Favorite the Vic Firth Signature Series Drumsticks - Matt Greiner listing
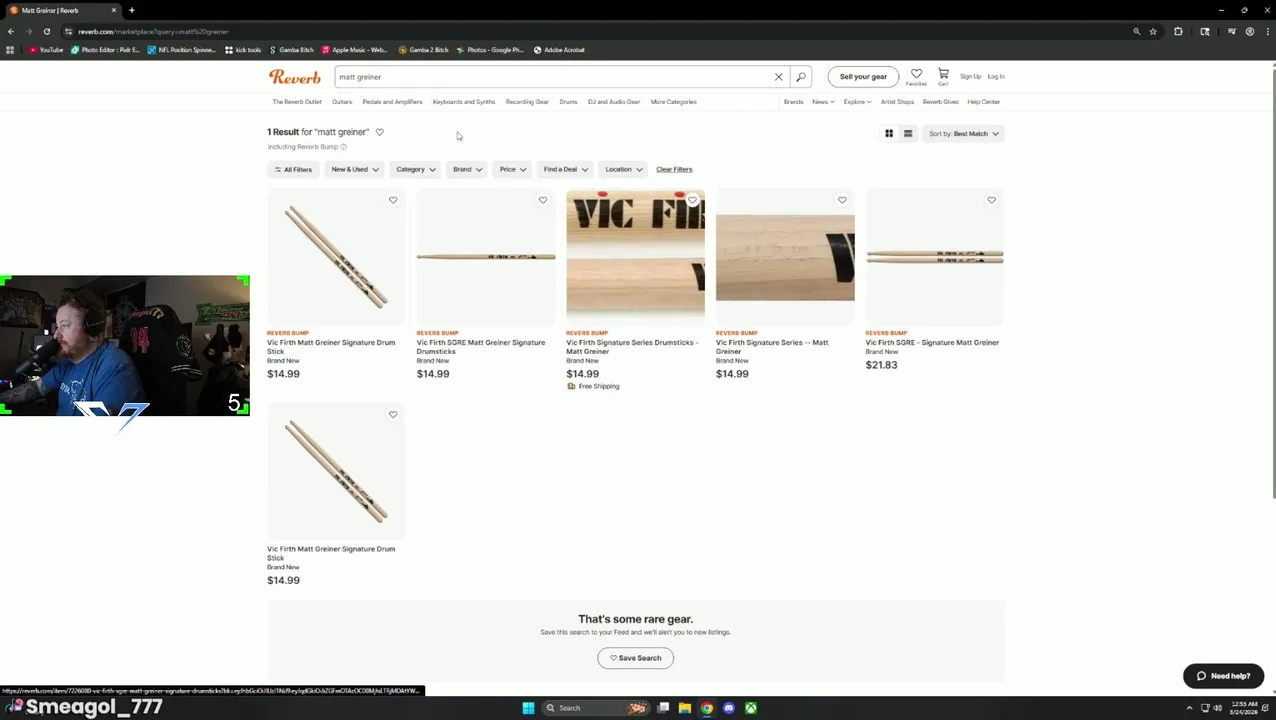 point(692,200)
